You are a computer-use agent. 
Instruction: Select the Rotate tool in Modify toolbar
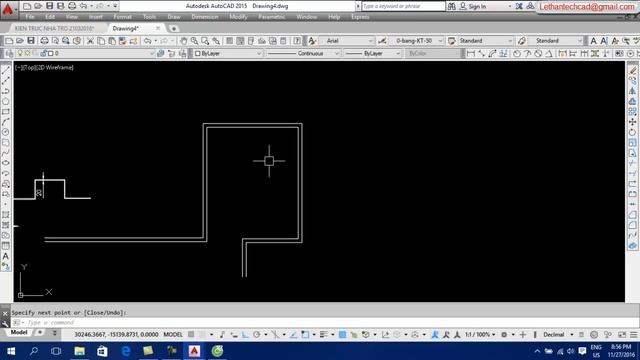click(x=632, y=132)
